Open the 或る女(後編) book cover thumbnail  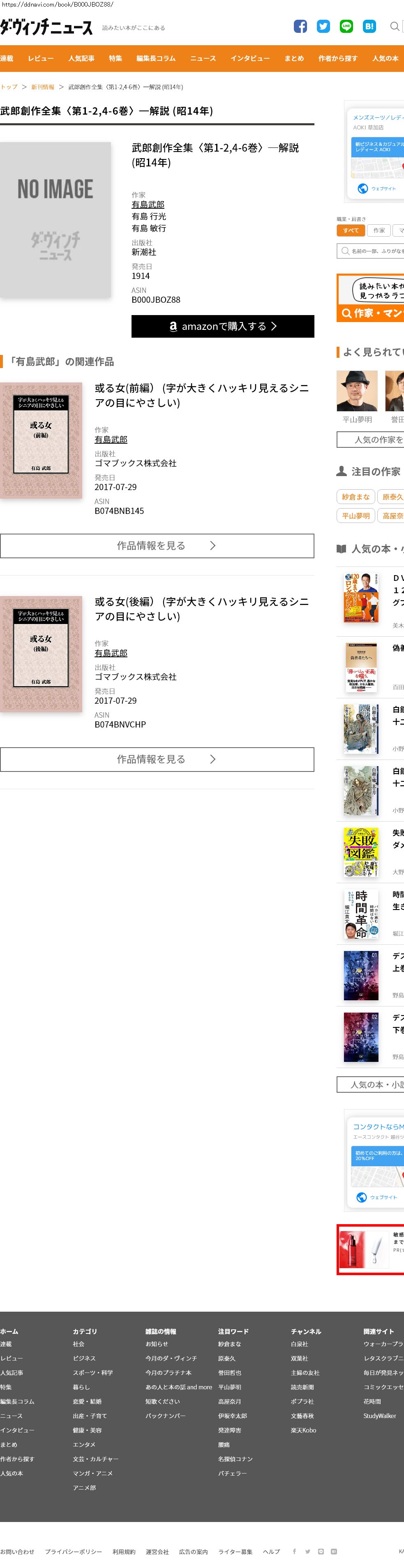[41, 654]
